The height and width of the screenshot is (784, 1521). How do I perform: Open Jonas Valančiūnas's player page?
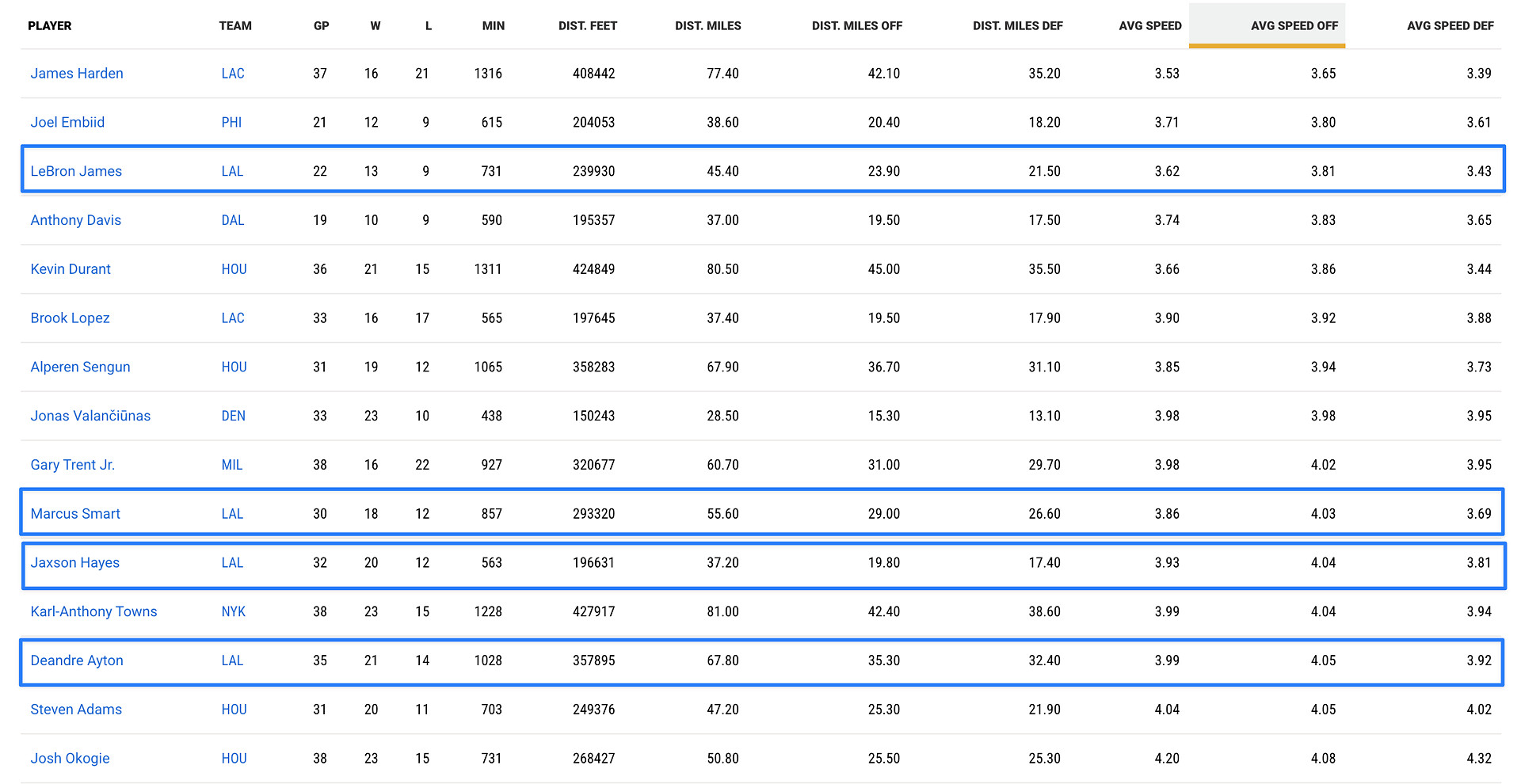coord(90,417)
